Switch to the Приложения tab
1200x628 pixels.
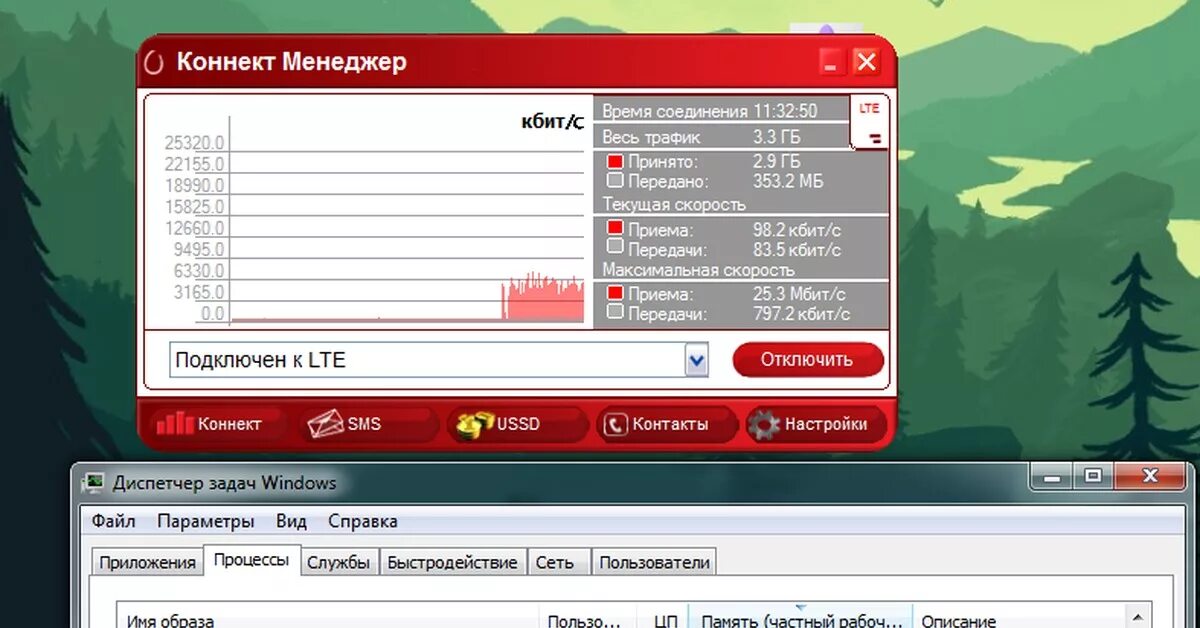click(147, 563)
